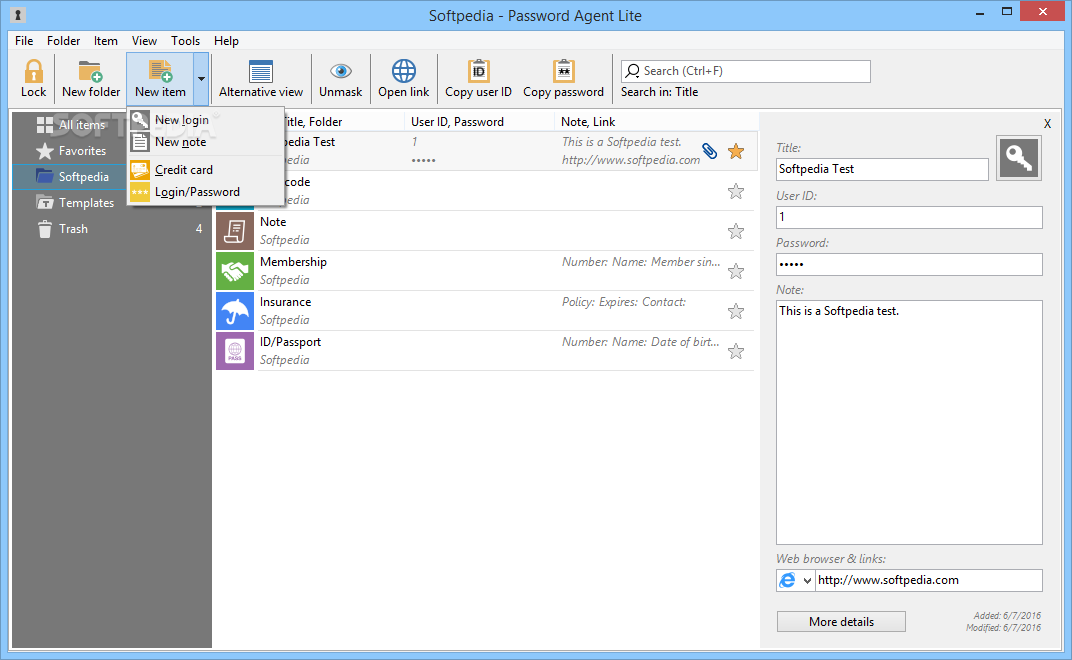
Task: Switch to Alternative view
Action: [260, 79]
